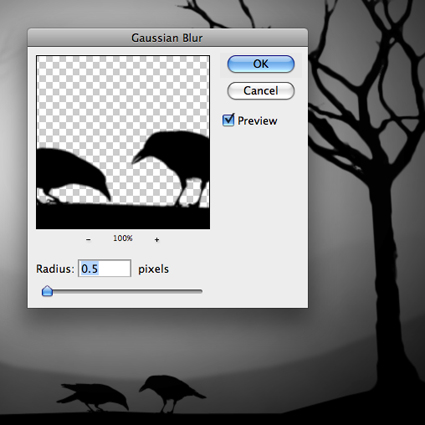Cancel the Gaussian Blur dialog

[x=261, y=91]
